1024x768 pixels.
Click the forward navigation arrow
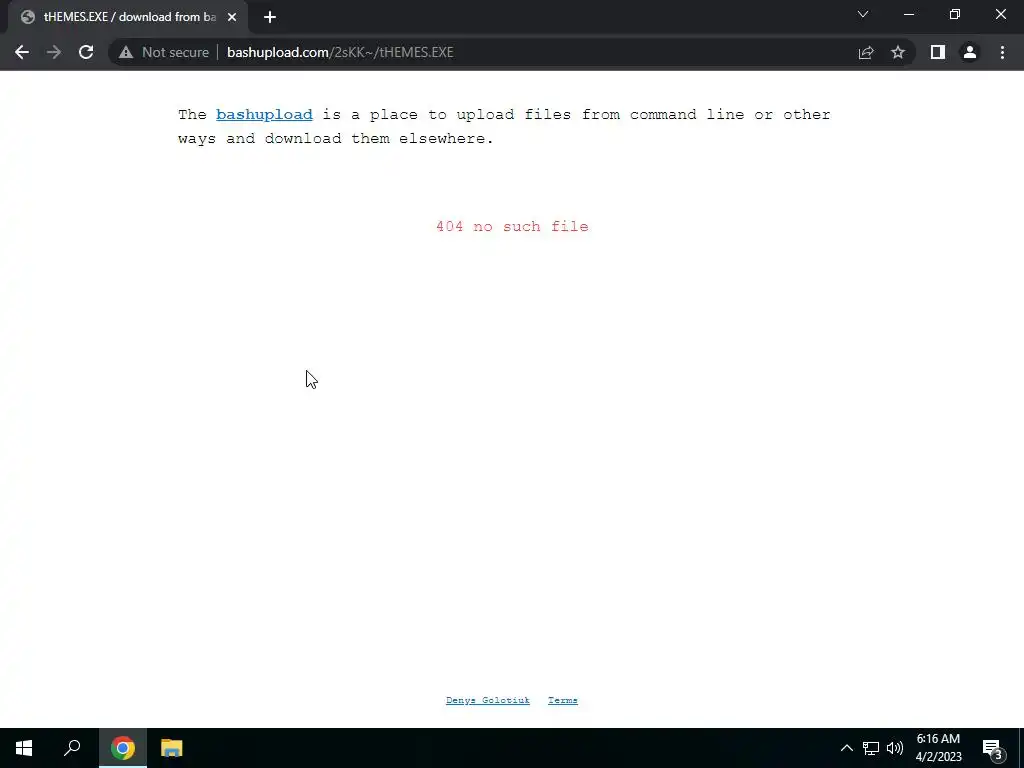(x=54, y=52)
